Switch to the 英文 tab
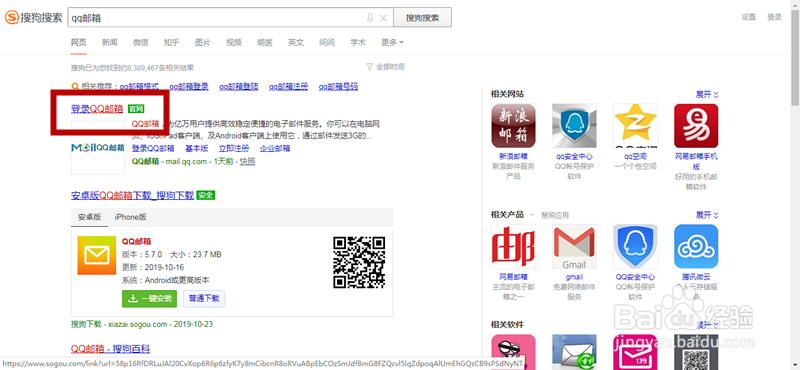The width and height of the screenshot is (800, 370). (x=296, y=42)
